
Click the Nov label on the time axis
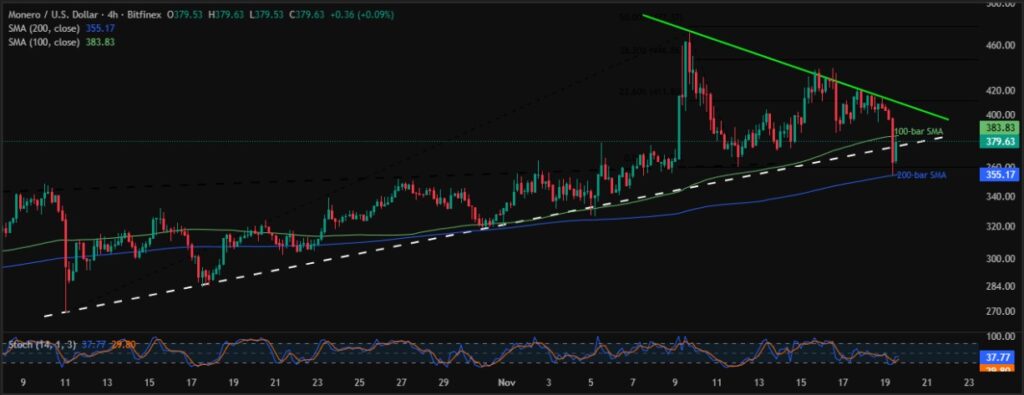[x=507, y=384]
